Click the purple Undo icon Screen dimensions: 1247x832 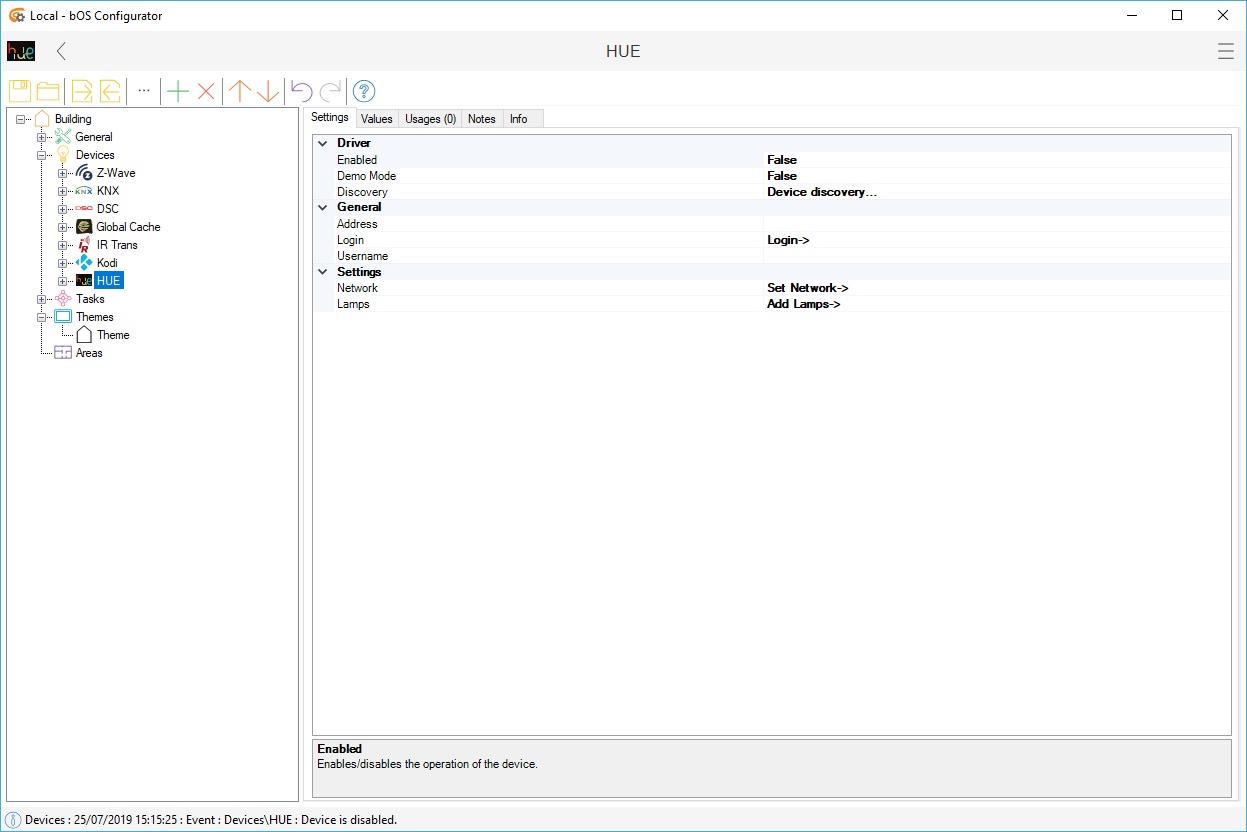coord(302,91)
